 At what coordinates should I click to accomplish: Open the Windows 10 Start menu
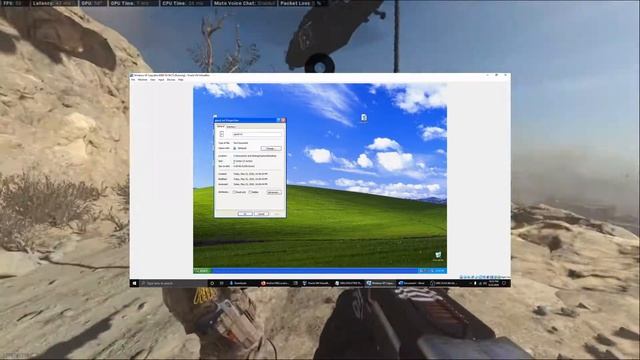click(134, 283)
